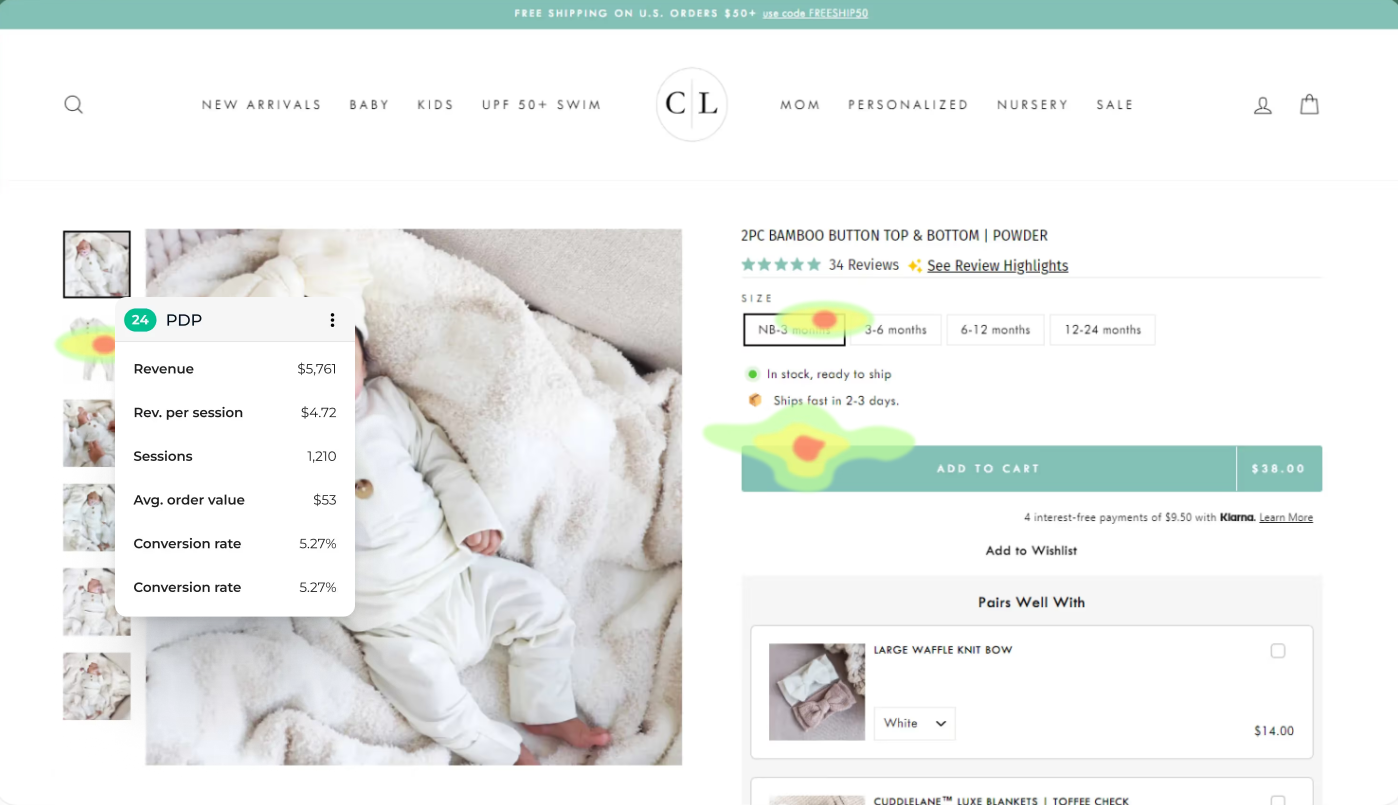1398x805 pixels.
Task: Select the 3-6 months size option
Action: 895,330
